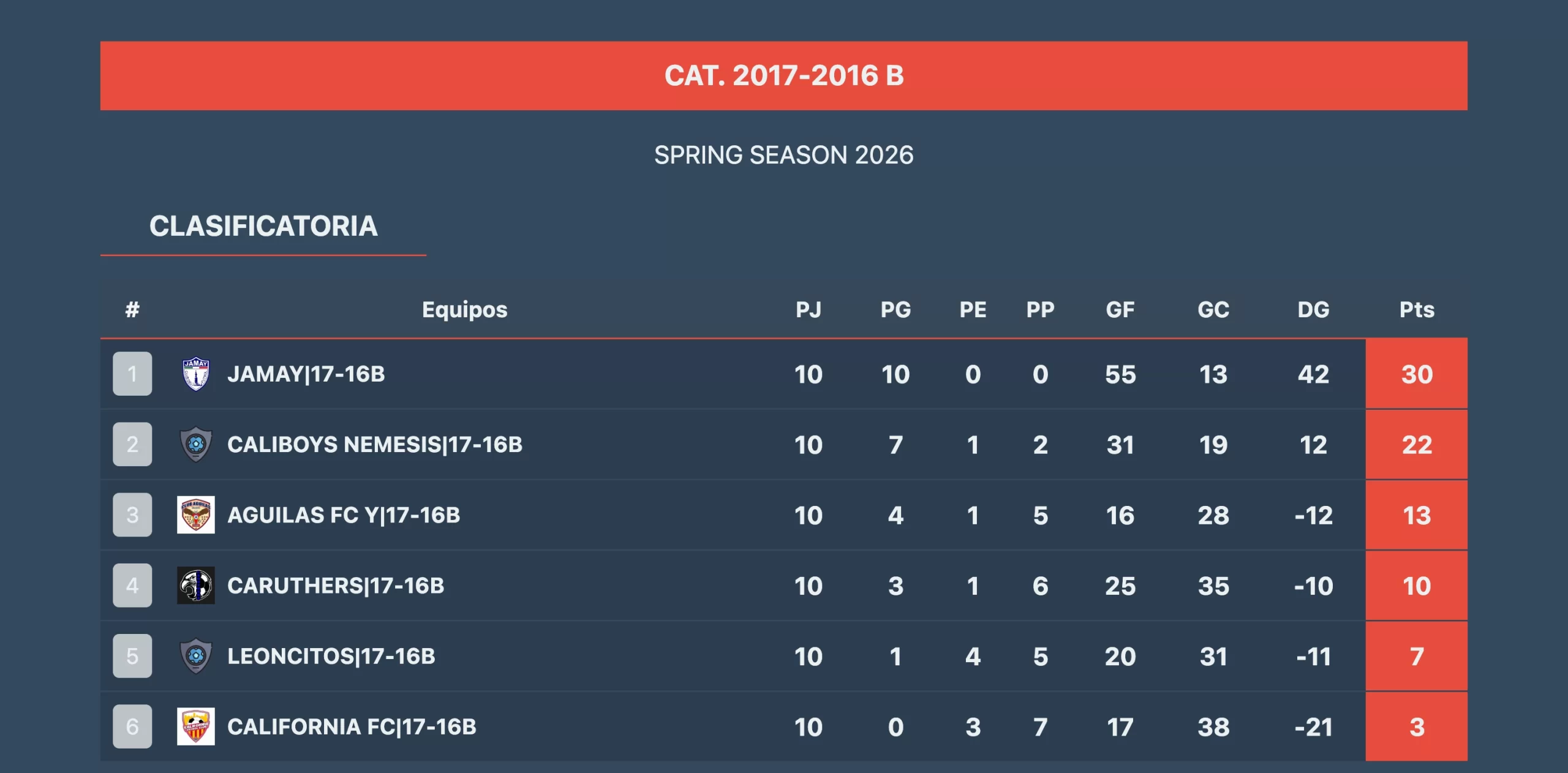Click rank badge number 6
1568x773 pixels.
pyautogui.click(x=132, y=726)
